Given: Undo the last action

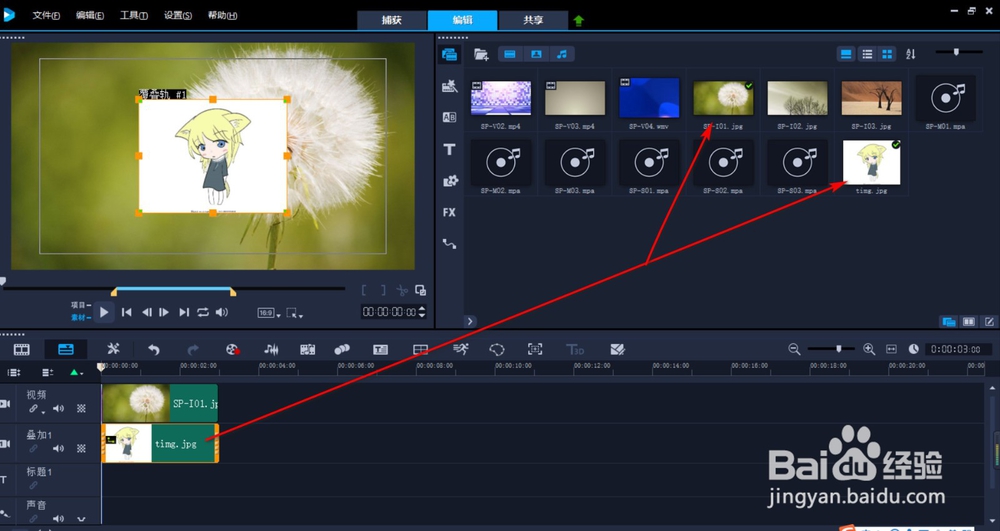Looking at the screenshot, I should [154, 349].
